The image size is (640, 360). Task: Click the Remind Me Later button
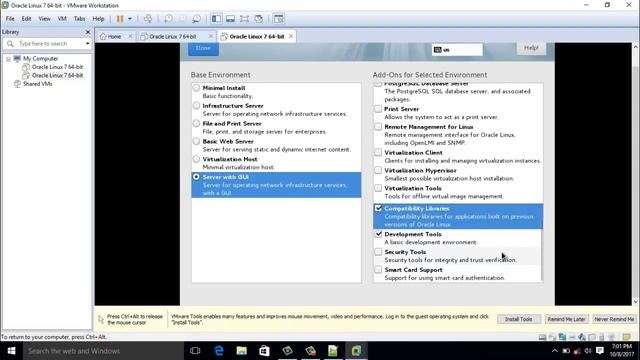(x=567, y=319)
